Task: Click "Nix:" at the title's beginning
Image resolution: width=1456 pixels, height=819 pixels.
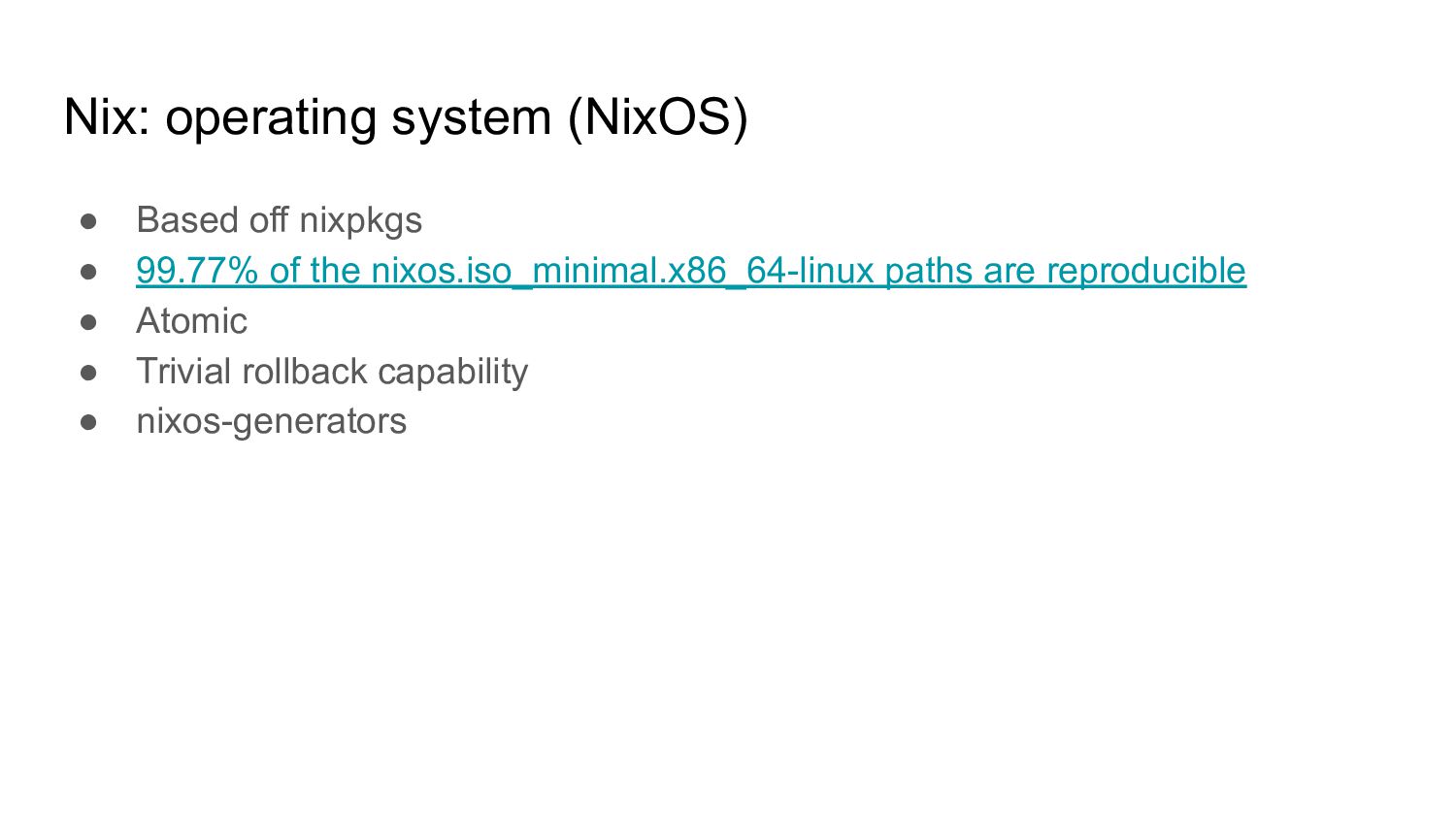Action: pyautogui.click(x=107, y=117)
